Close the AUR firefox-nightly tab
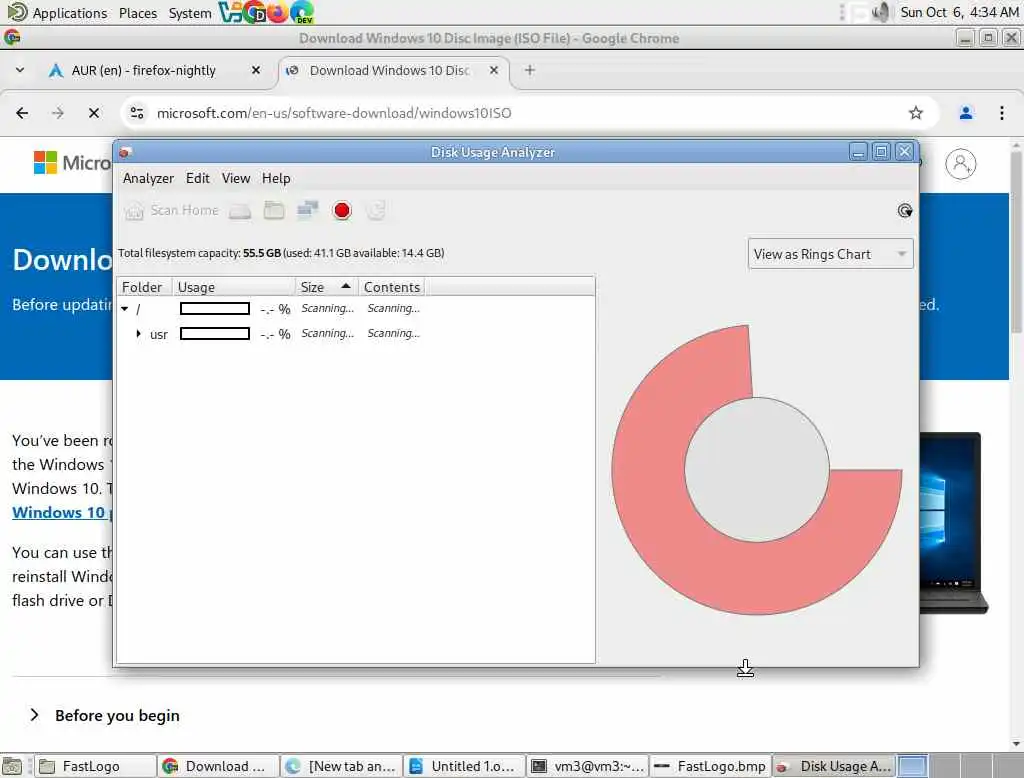Image resolution: width=1024 pixels, height=778 pixels. tap(255, 70)
